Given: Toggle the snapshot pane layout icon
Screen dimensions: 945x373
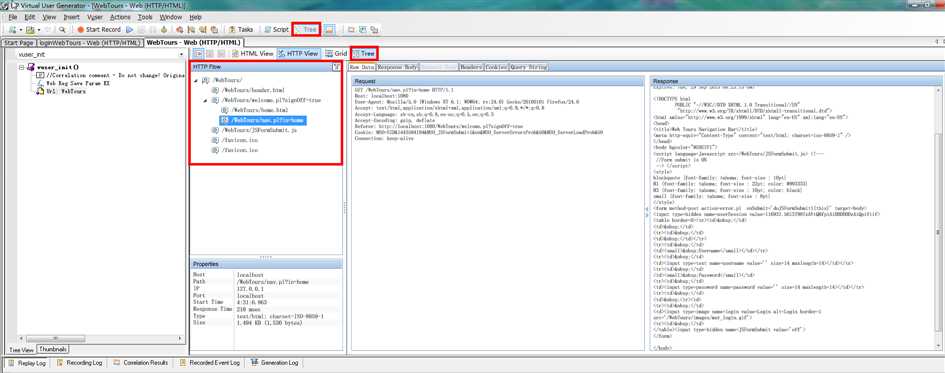Looking at the screenshot, I should pos(197,54).
